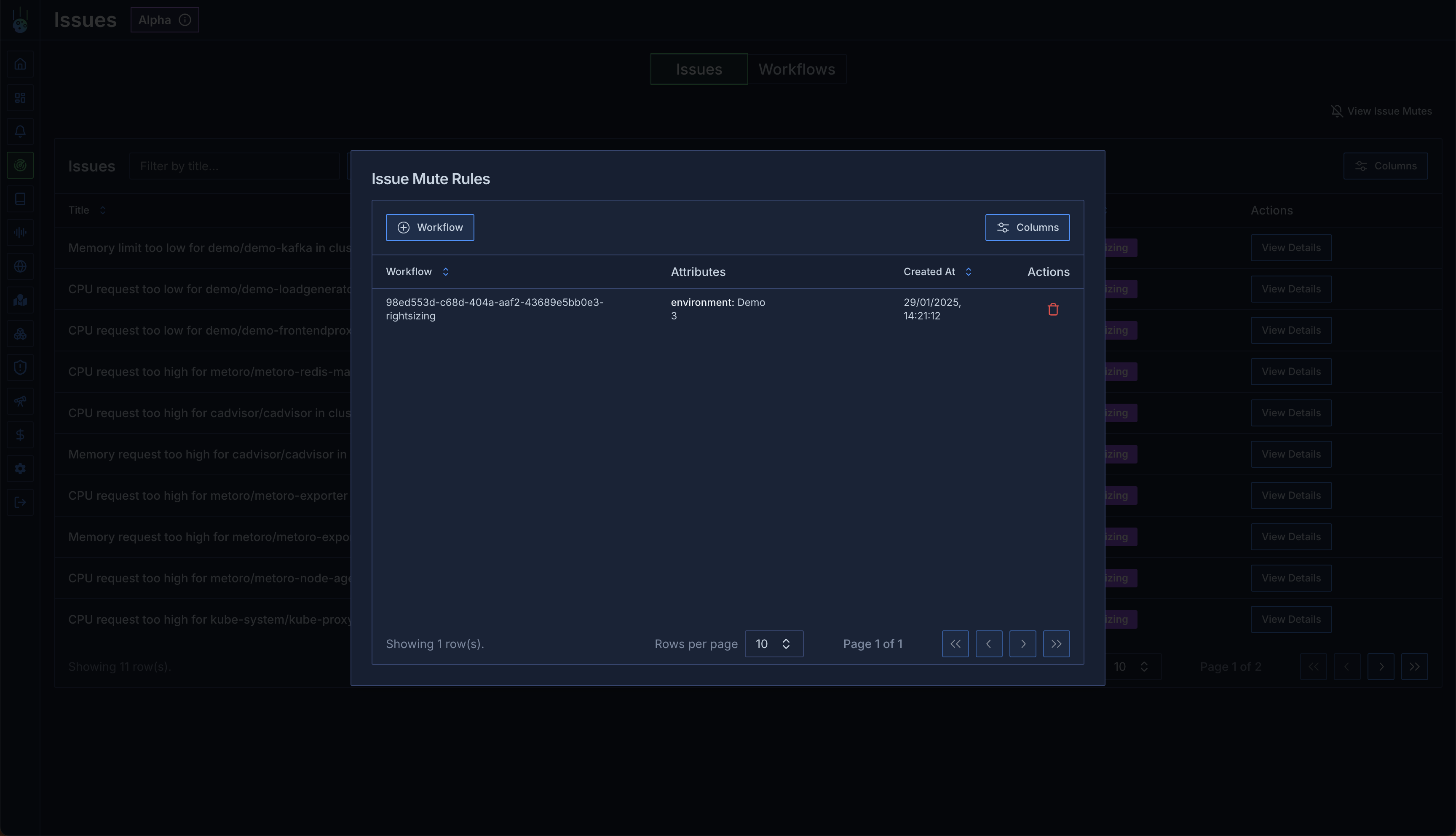Jump to the last page in the dialog
1456x836 pixels.
click(x=1056, y=644)
